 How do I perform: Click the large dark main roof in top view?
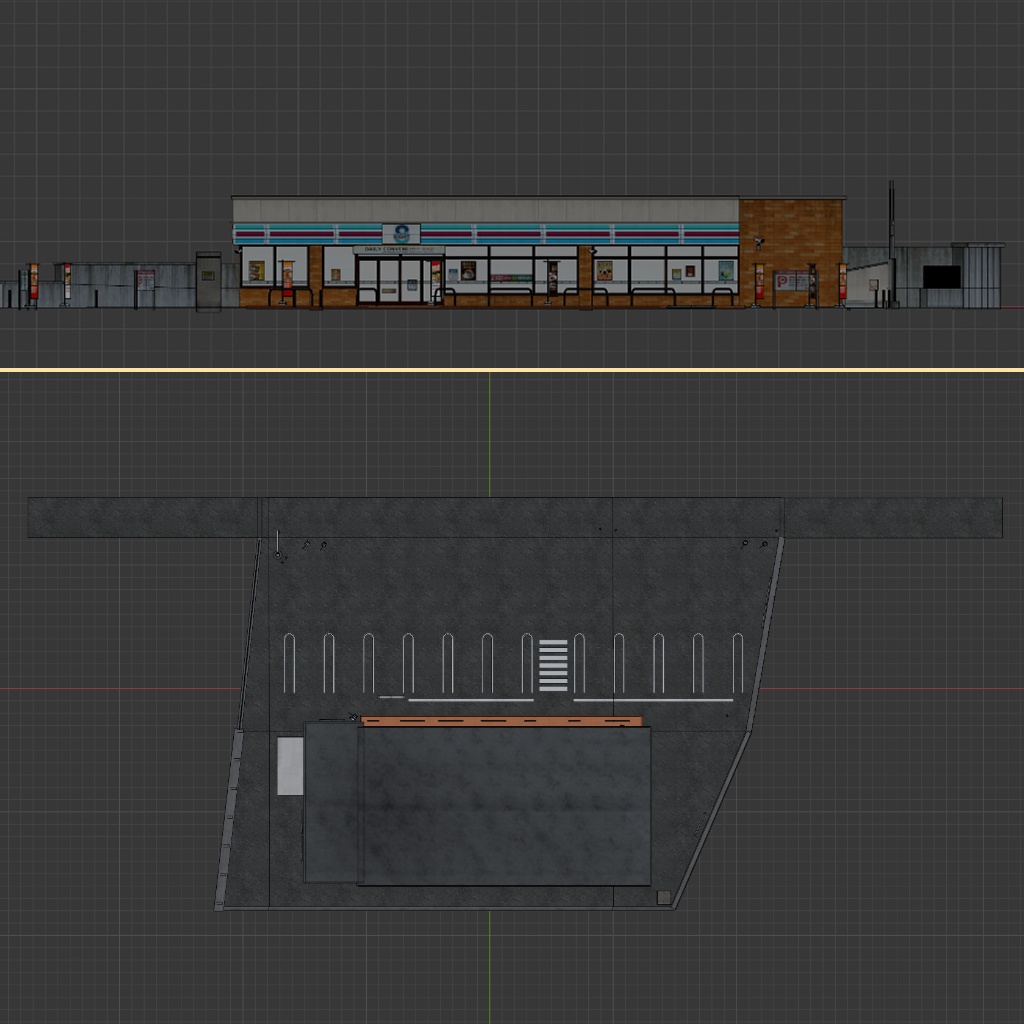[506, 806]
